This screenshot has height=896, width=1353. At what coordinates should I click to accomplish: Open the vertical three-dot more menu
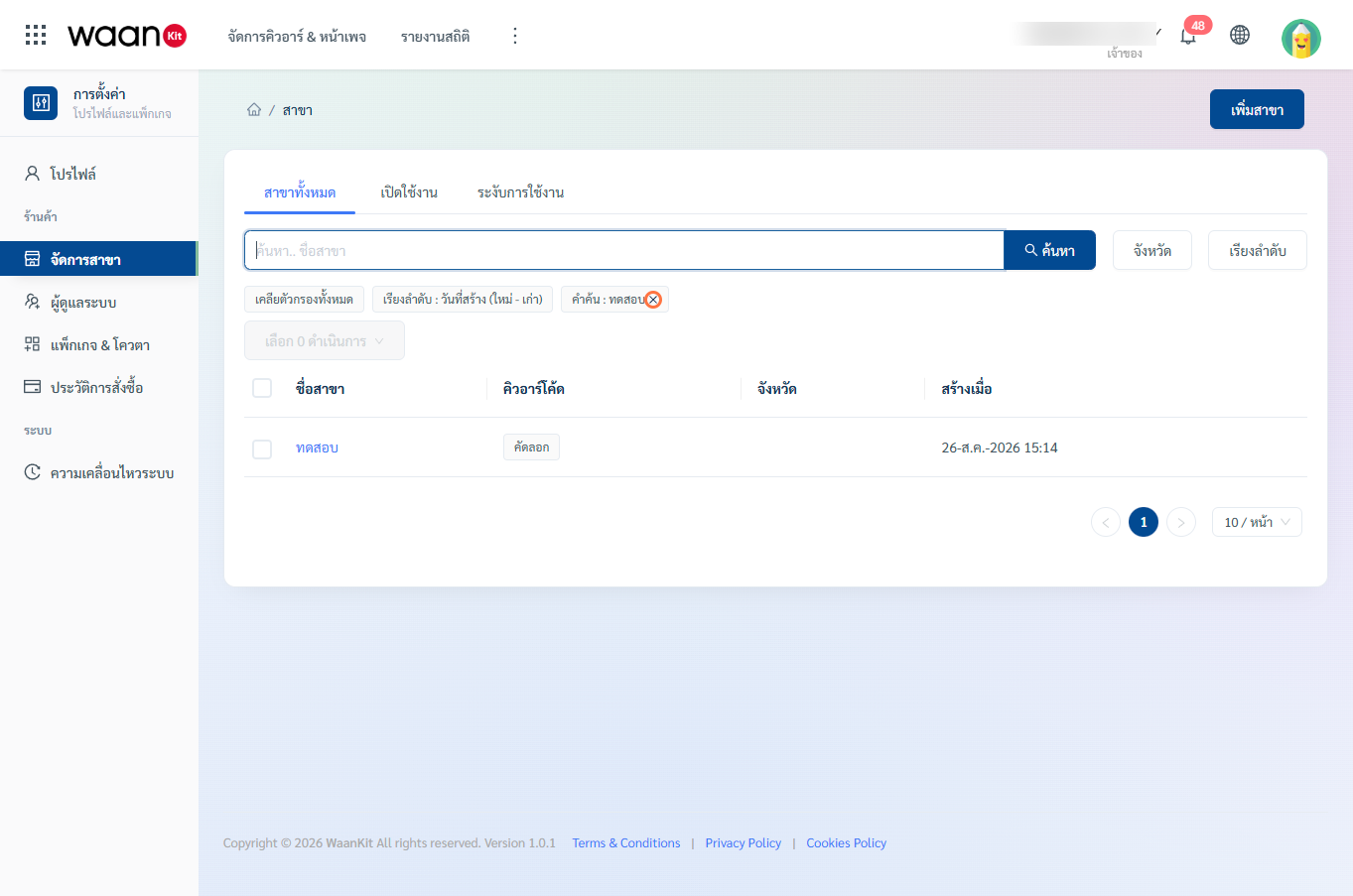point(514,36)
